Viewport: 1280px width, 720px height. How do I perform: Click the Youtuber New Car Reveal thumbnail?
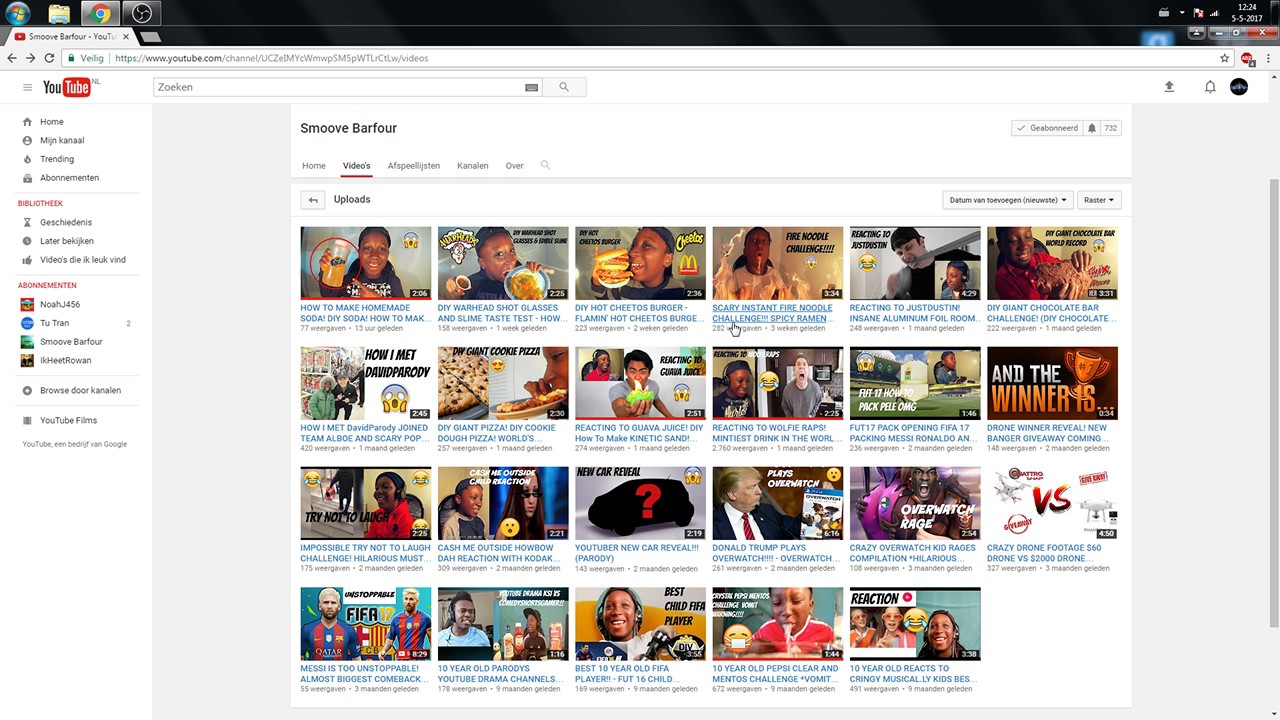coord(640,503)
